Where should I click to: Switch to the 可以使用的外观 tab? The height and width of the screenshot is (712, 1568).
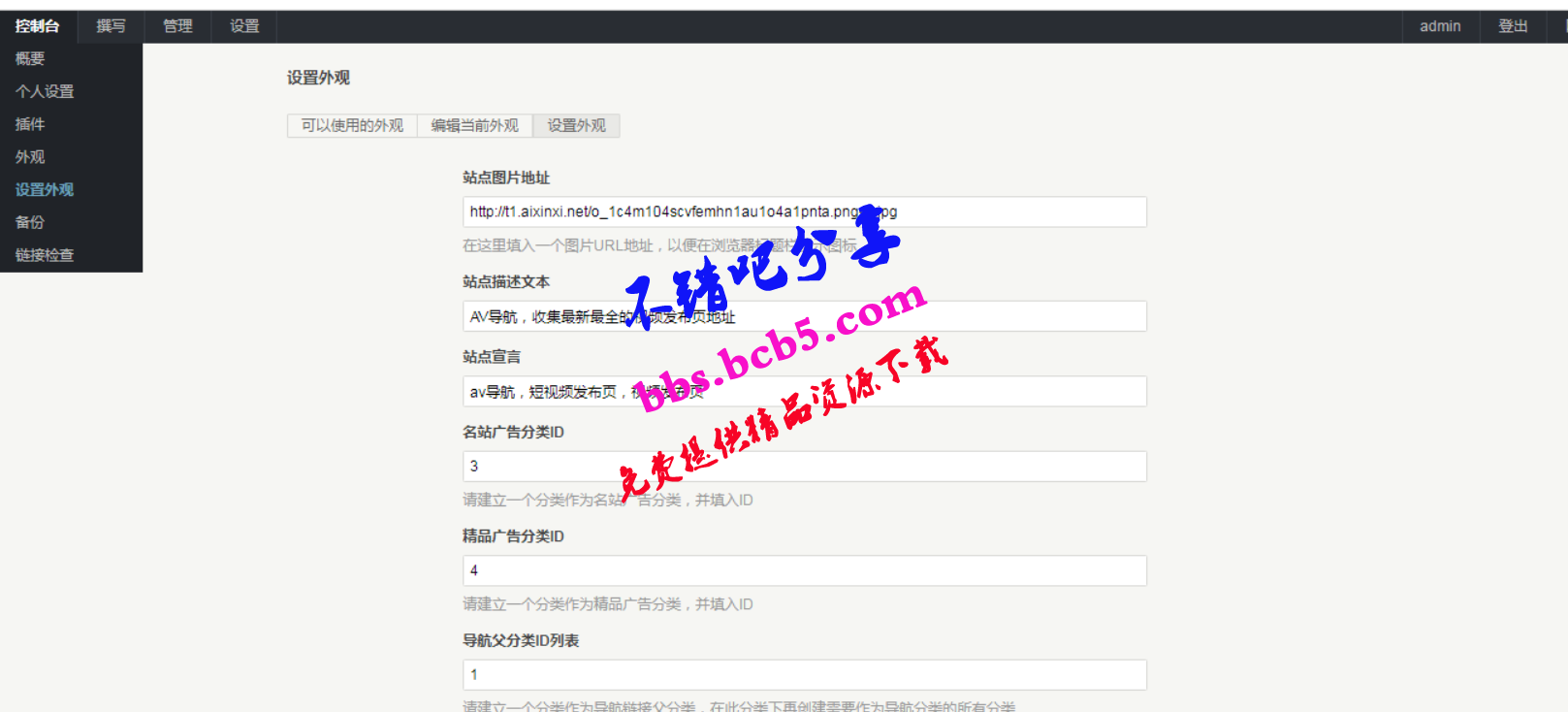[352, 126]
